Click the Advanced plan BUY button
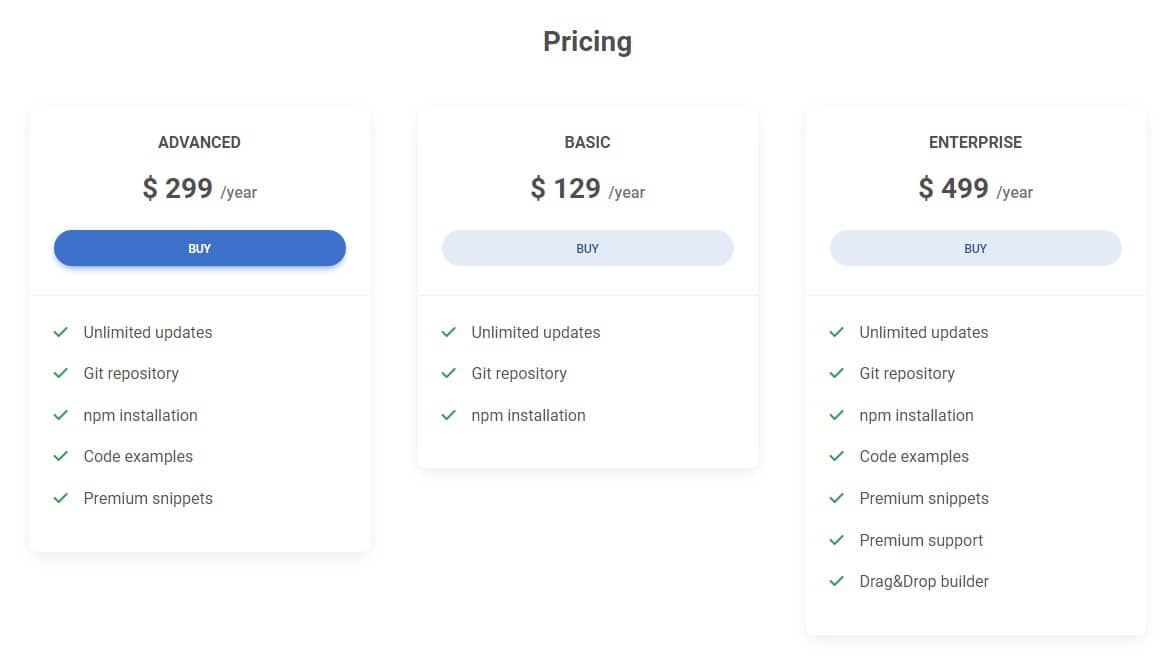The height and width of the screenshot is (660, 1170). pos(200,248)
